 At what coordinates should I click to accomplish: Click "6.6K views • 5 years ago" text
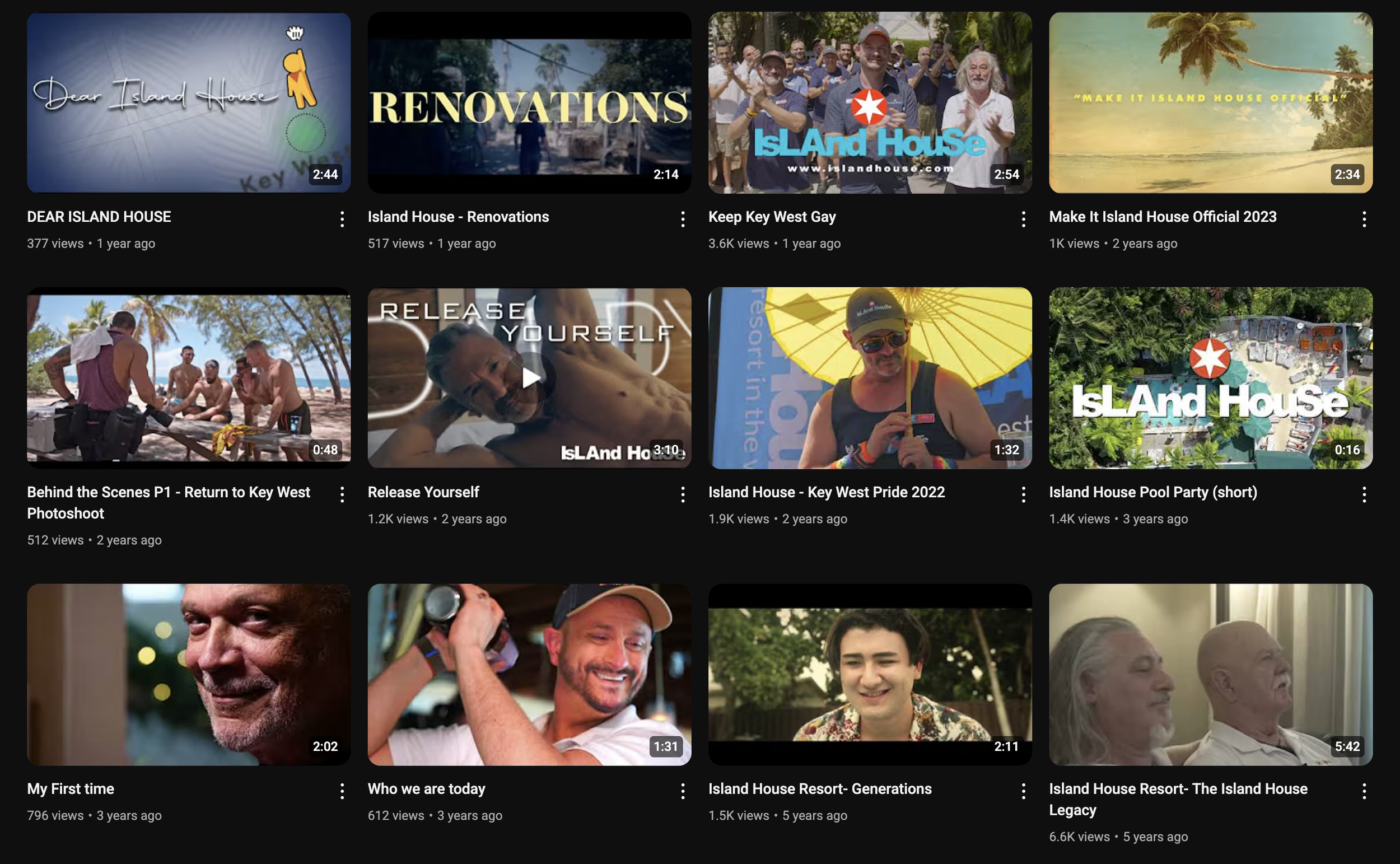pyautogui.click(x=1118, y=837)
